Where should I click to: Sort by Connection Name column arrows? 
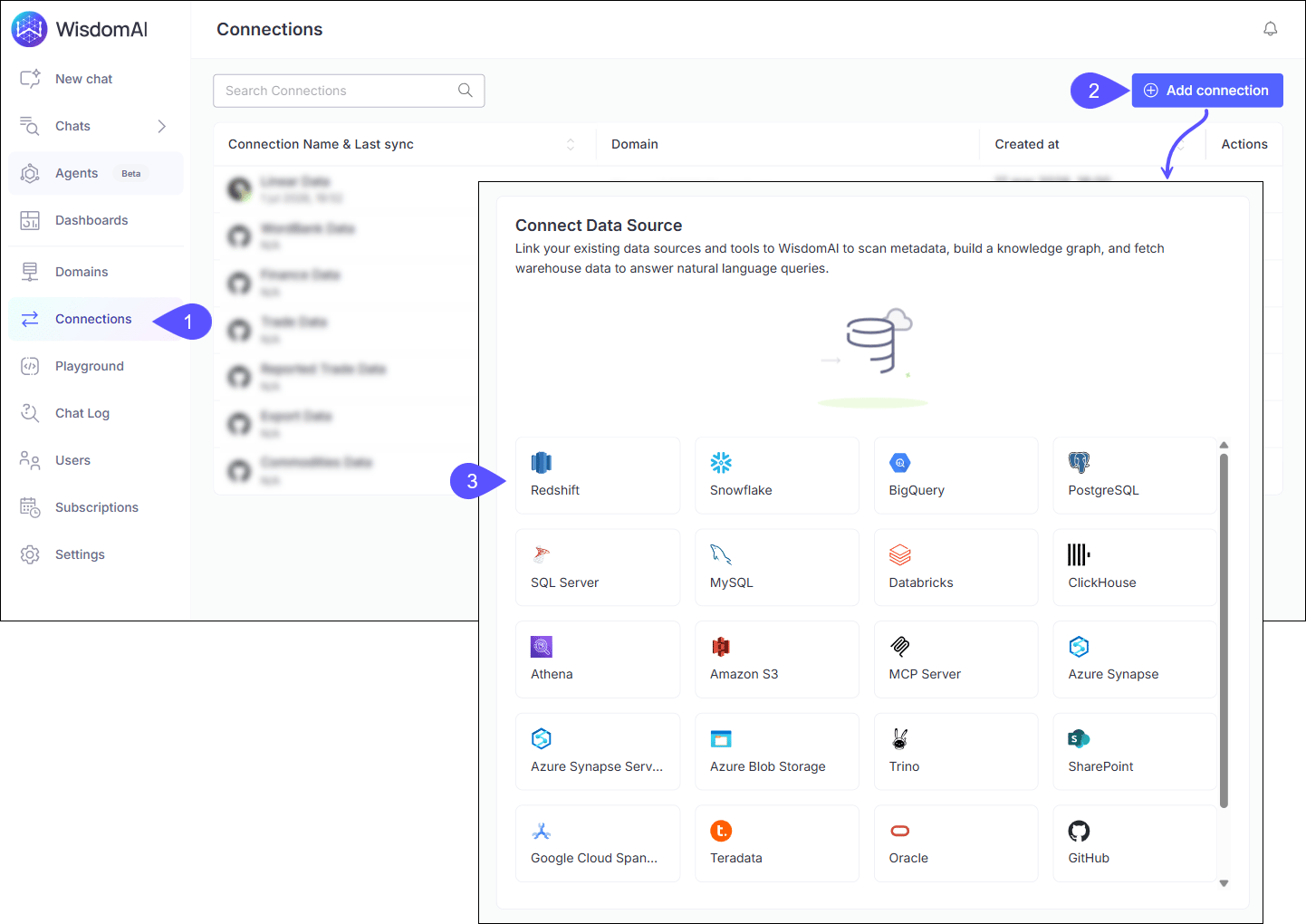point(571,144)
